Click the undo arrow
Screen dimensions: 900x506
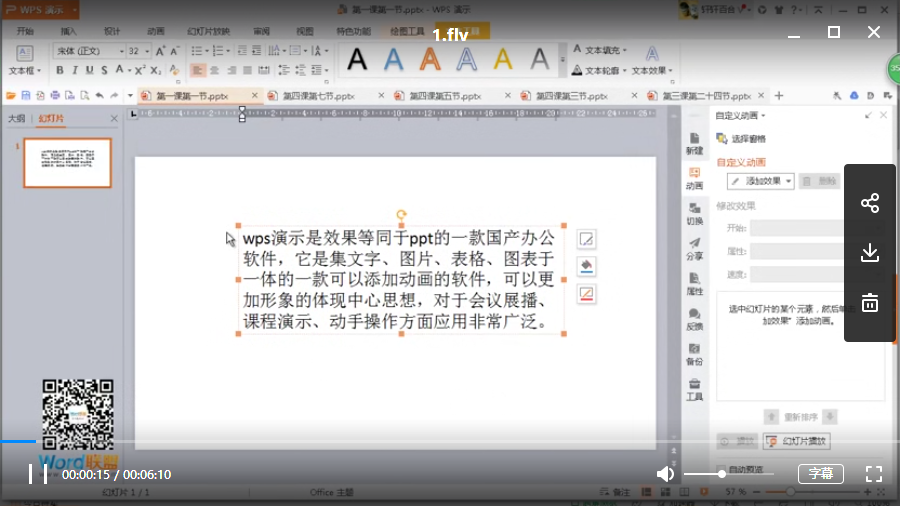99,95
